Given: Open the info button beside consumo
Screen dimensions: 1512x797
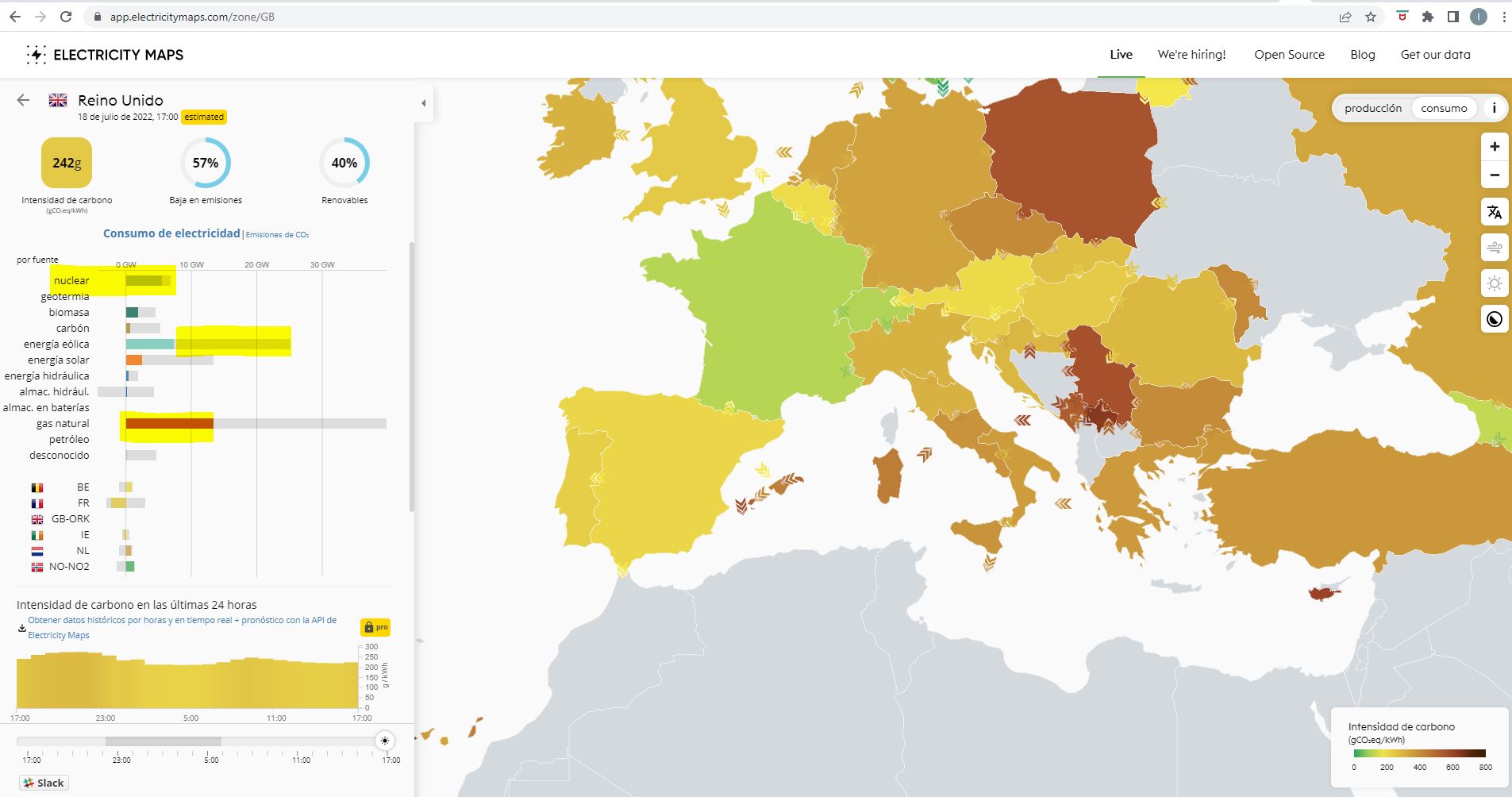Looking at the screenshot, I should (x=1495, y=108).
